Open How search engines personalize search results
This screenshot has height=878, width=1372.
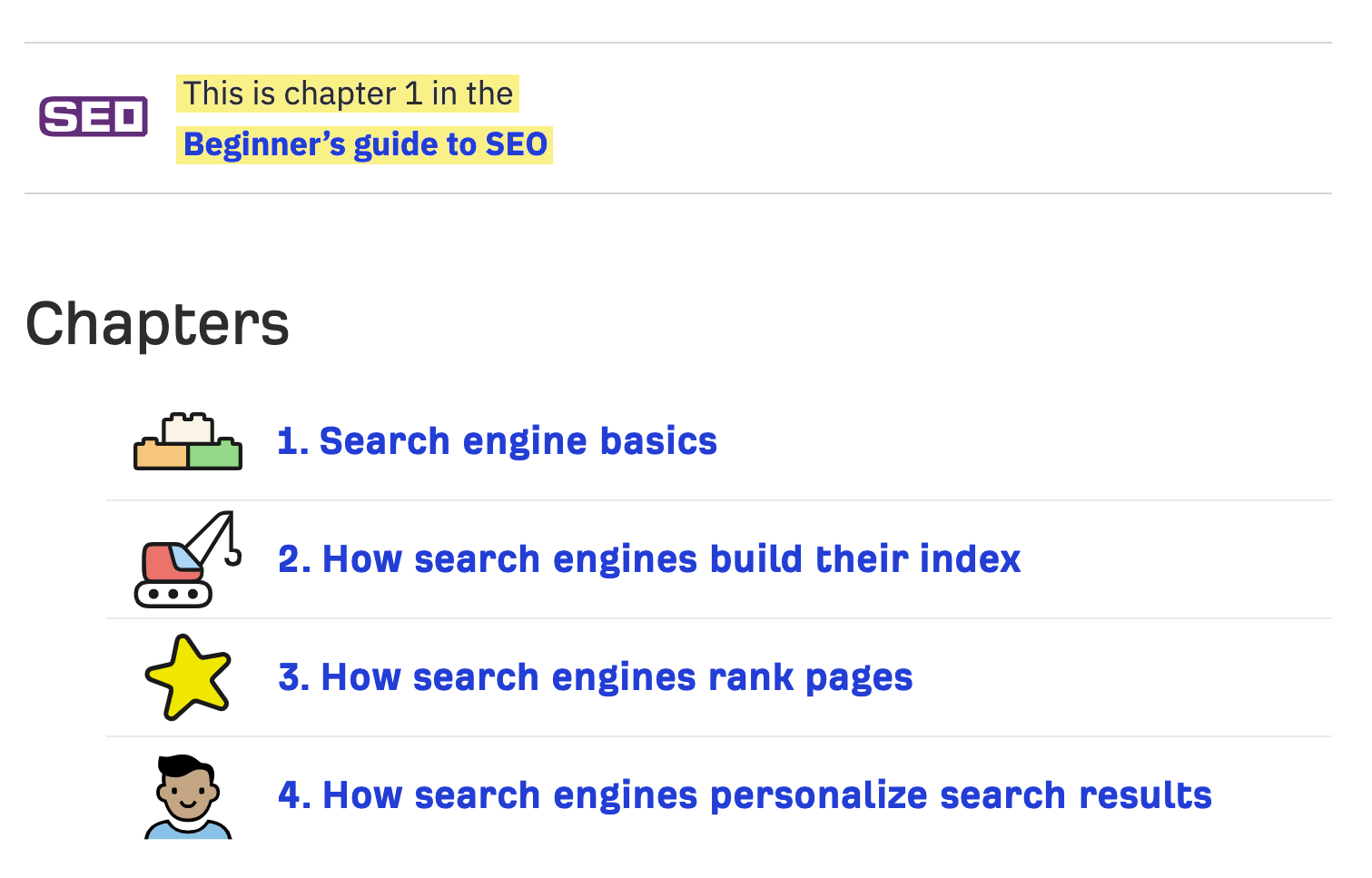click(745, 795)
